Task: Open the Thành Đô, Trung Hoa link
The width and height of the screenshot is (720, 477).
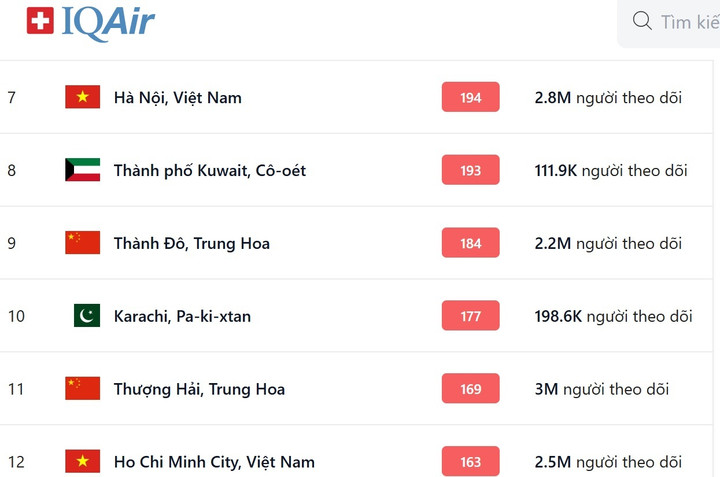Action: click(192, 244)
